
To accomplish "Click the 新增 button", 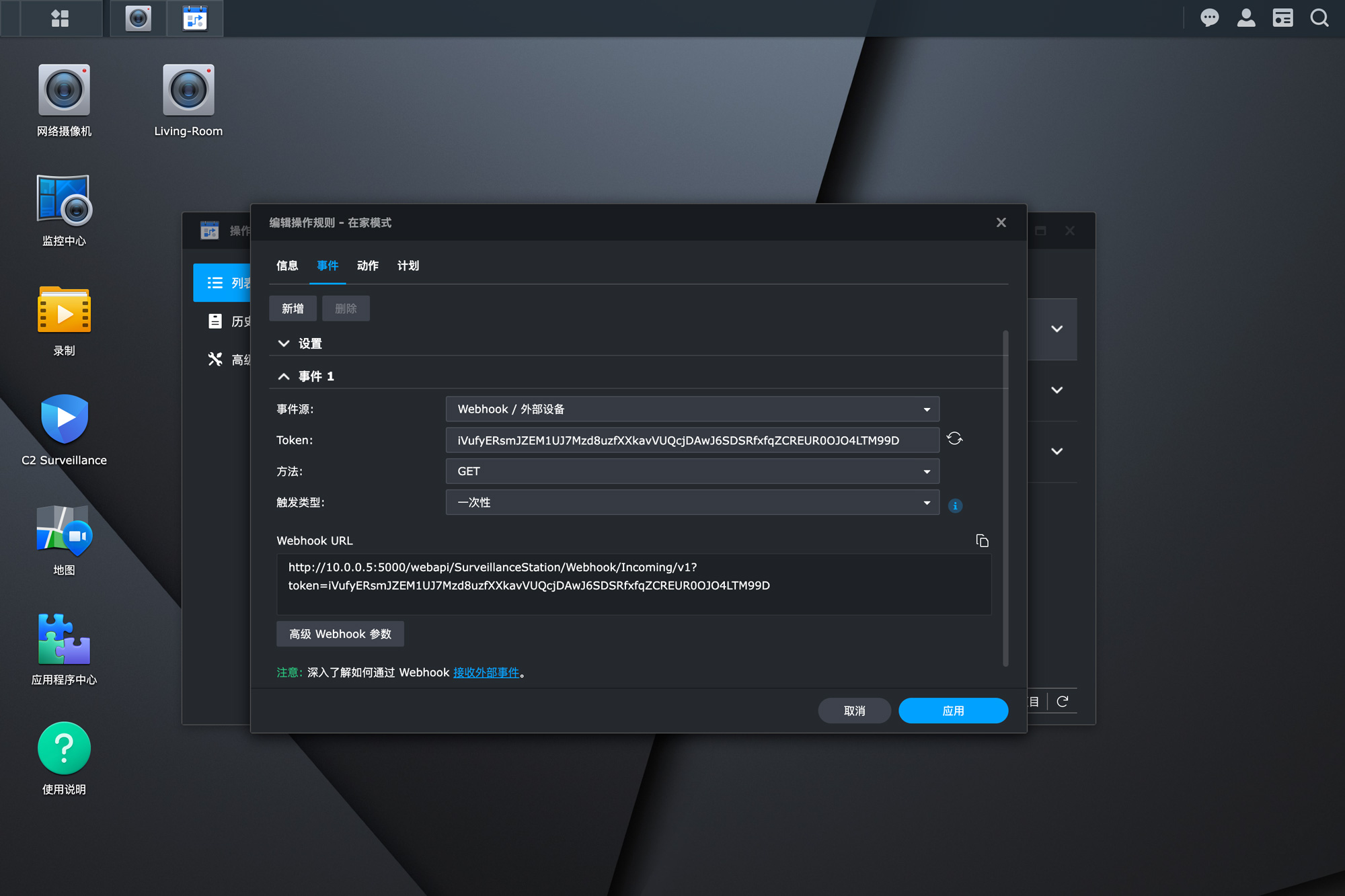I will [x=293, y=309].
